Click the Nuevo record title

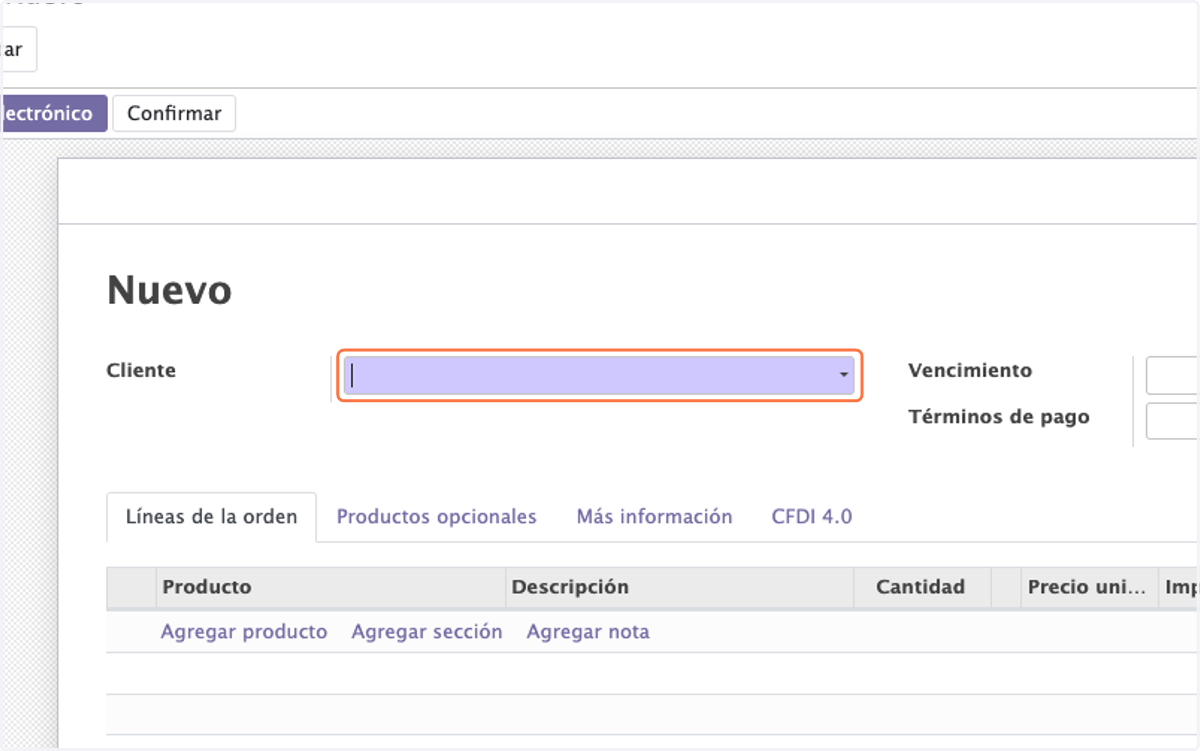coord(169,291)
